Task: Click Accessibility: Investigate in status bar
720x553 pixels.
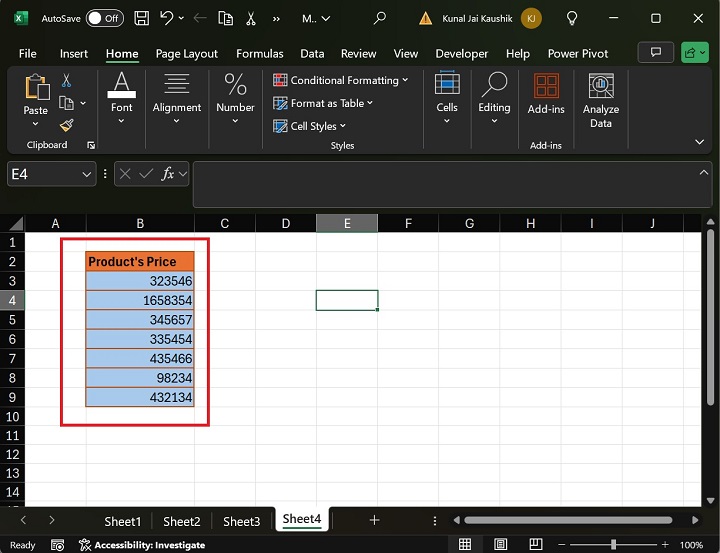Action: tap(142, 545)
